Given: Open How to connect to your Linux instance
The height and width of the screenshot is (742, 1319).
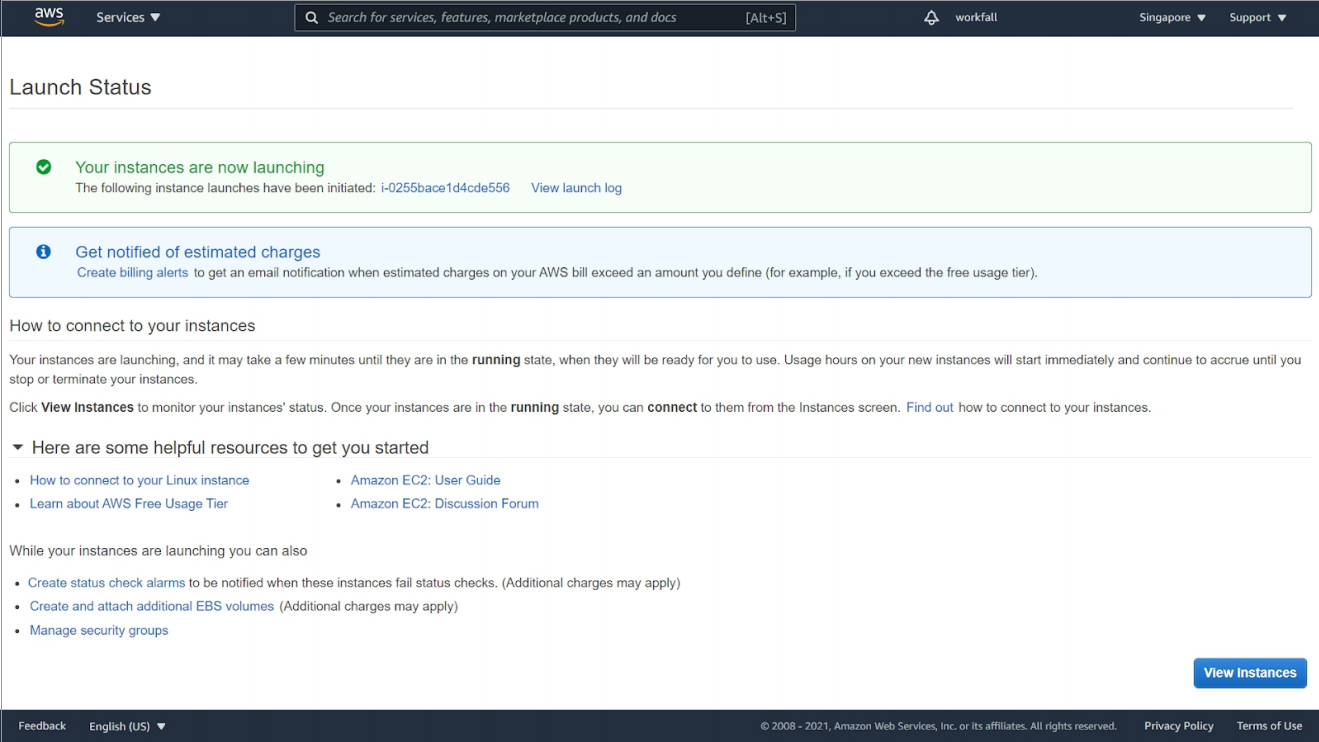Looking at the screenshot, I should [x=139, y=480].
